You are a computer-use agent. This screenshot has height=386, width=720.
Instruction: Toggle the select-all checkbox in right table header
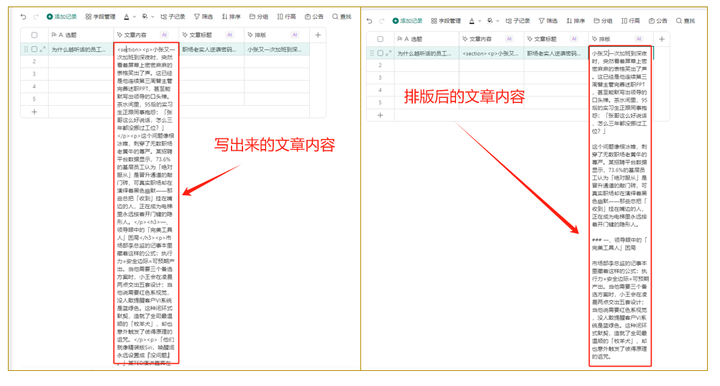tap(380, 39)
